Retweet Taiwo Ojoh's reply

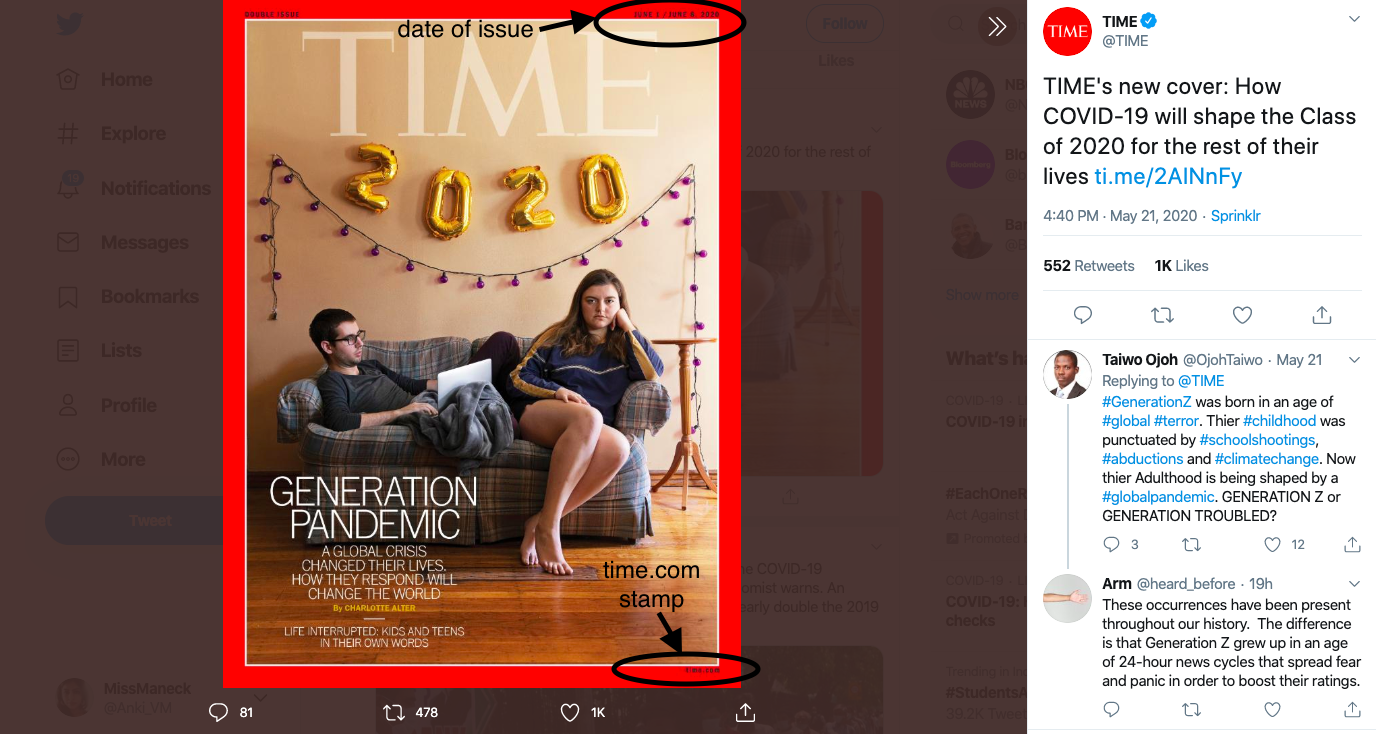tap(1191, 545)
